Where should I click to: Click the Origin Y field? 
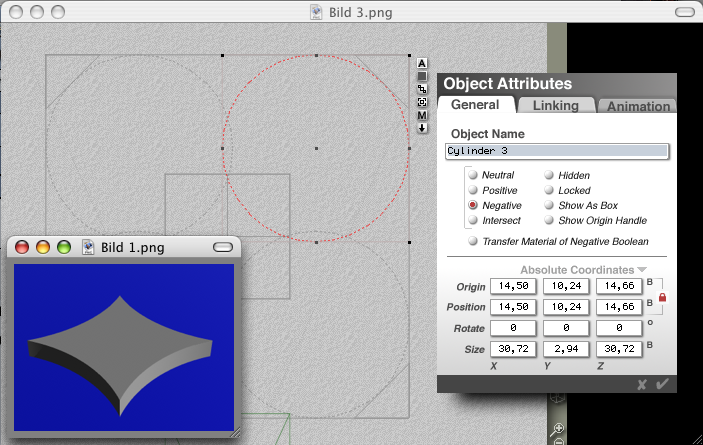coord(566,286)
